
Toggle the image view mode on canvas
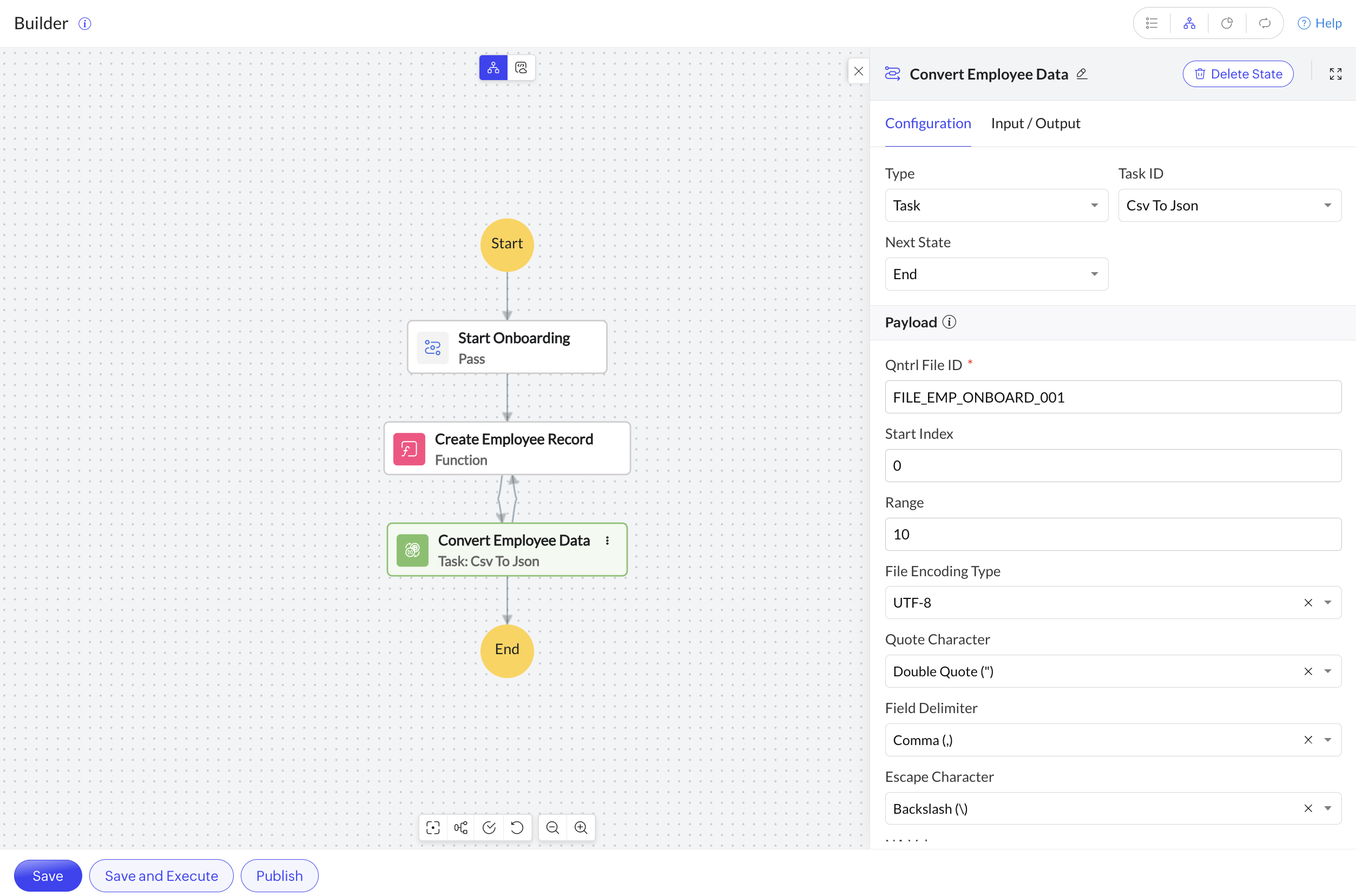pyautogui.click(x=521, y=68)
